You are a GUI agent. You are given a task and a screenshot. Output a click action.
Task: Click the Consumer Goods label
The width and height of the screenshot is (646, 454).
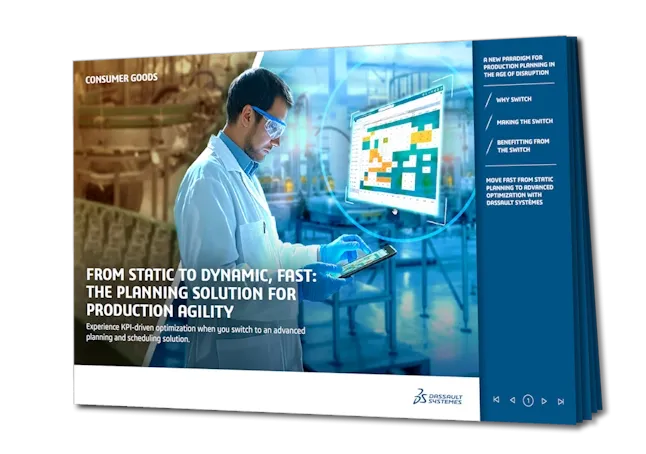coord(121,78)
